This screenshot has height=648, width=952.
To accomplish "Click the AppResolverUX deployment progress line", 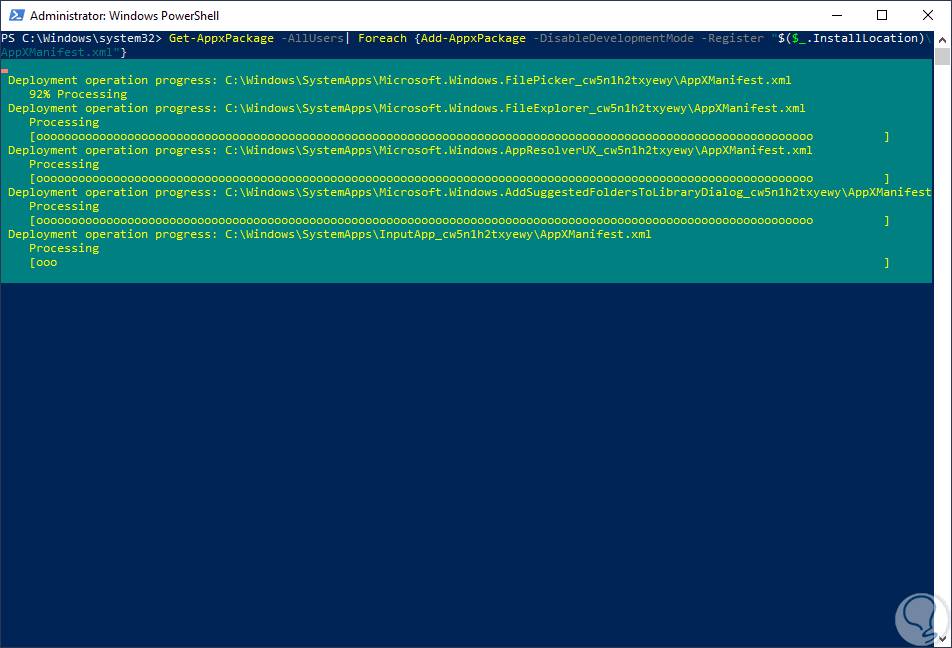I will coord(410,150).
